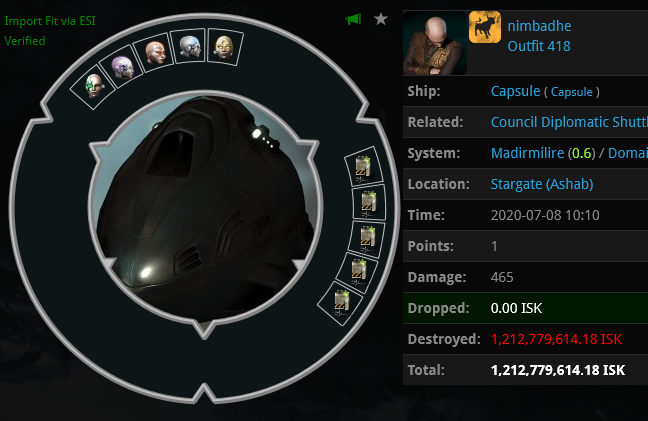
Task: Click the green megaphone report icon
Action: tap(353, 19)
